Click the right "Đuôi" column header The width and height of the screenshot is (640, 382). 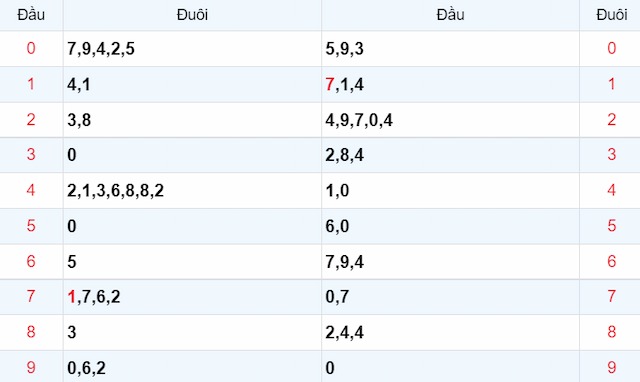coord(611,15)
